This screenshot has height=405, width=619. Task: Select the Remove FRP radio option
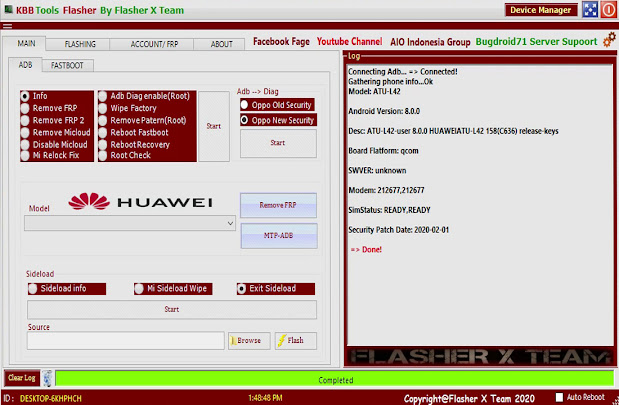pyautogui.click(x=50, y=108)
